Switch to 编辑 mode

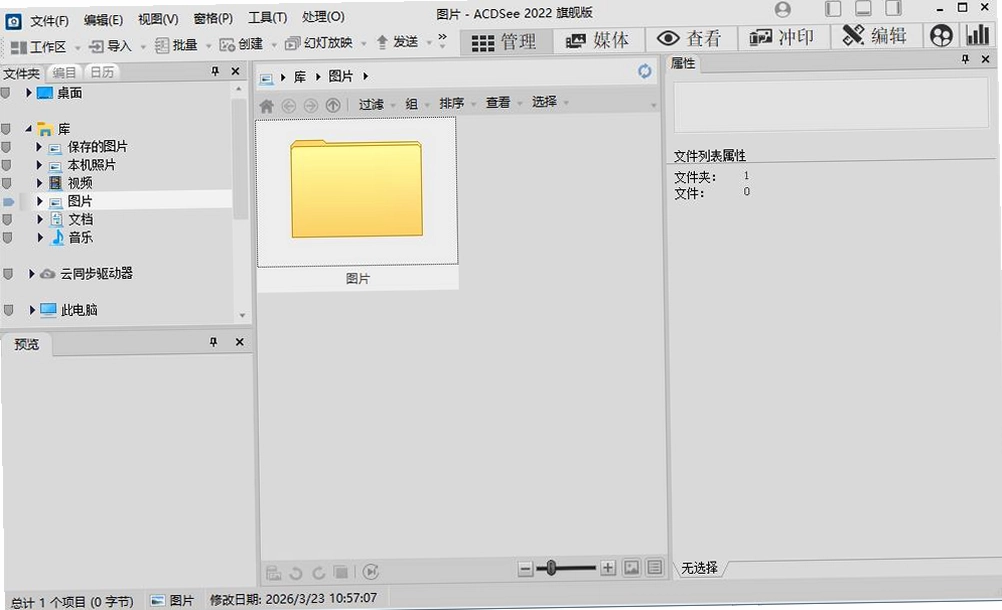tap(875, 35)
